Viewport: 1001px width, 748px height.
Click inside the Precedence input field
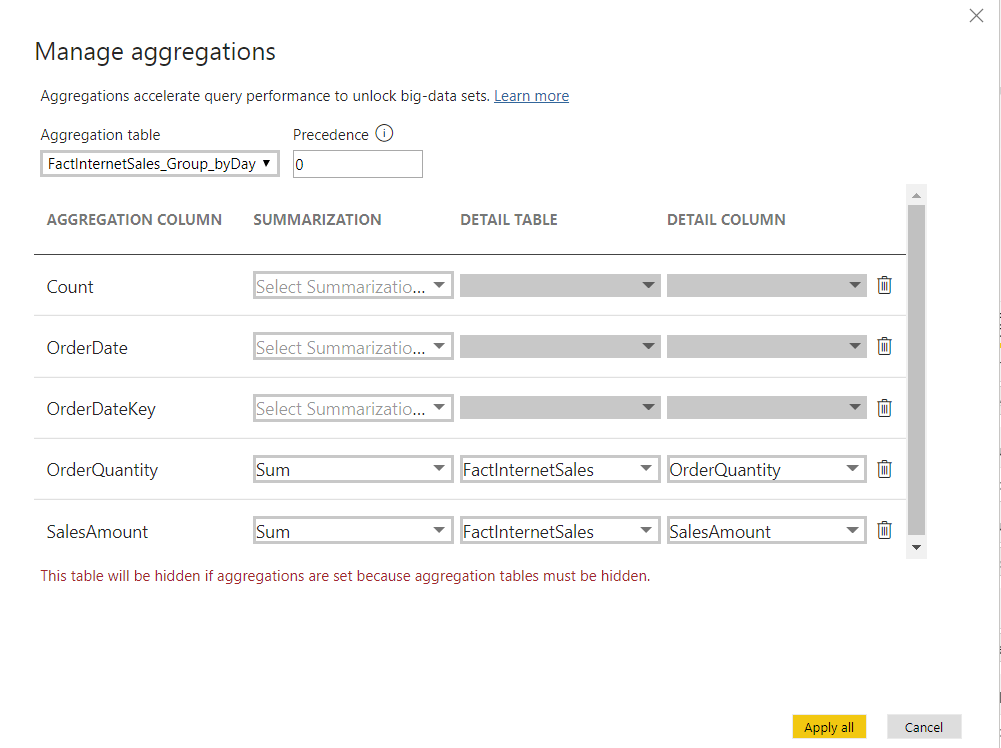[x=357, y=163]
